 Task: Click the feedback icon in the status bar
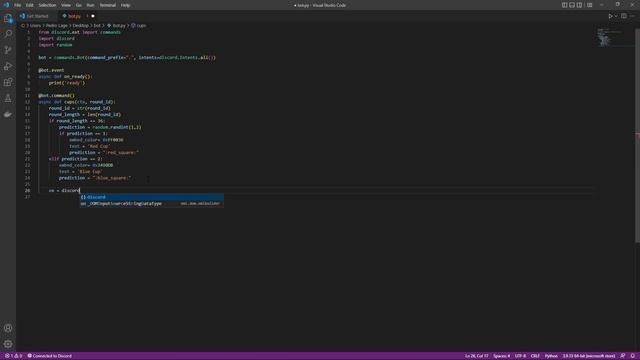(623, 356)
